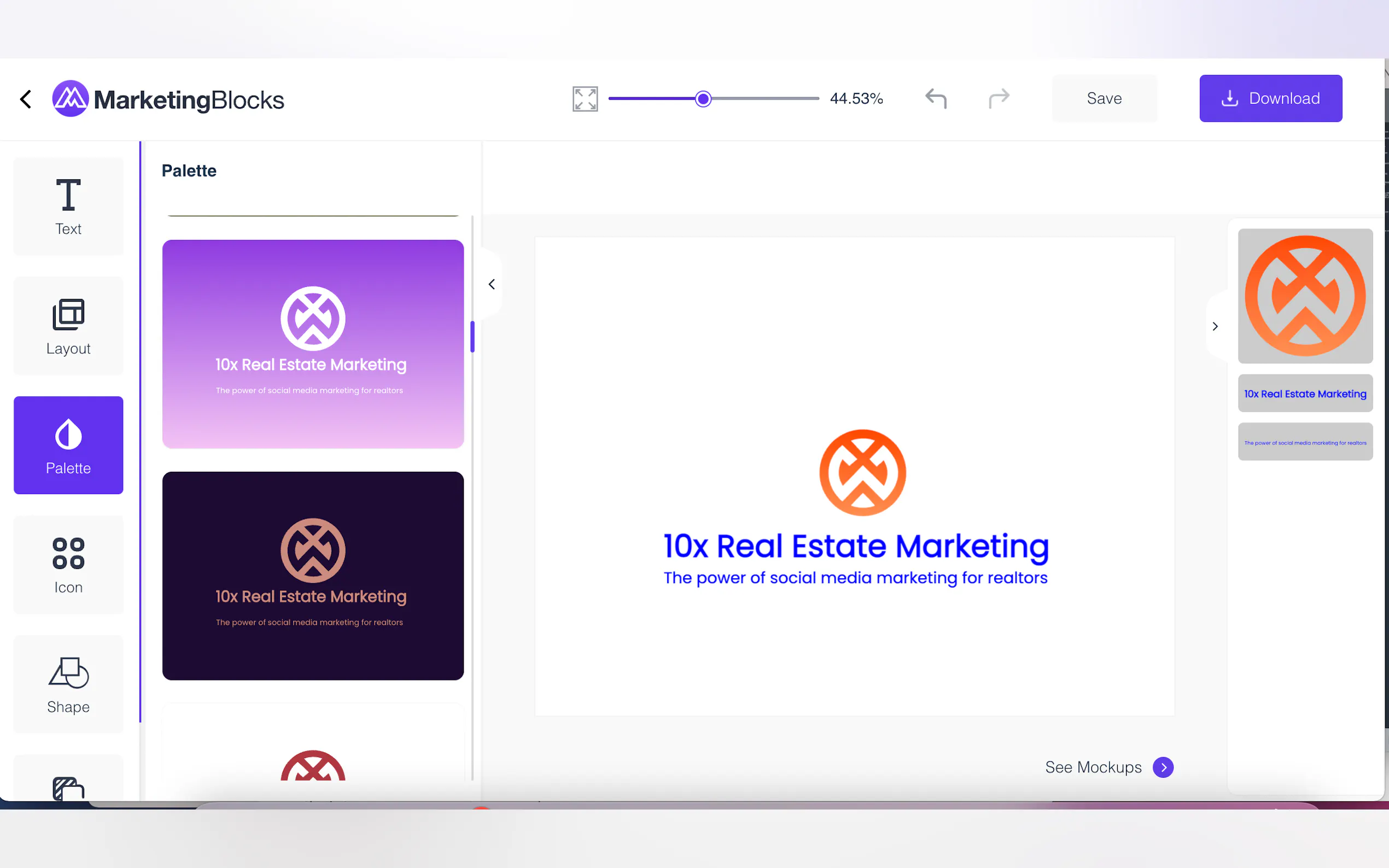Viewport: 1389px width, 868px height.
Task: Click the back arrow beside MarketingBlocks logo
Action: 26,99
